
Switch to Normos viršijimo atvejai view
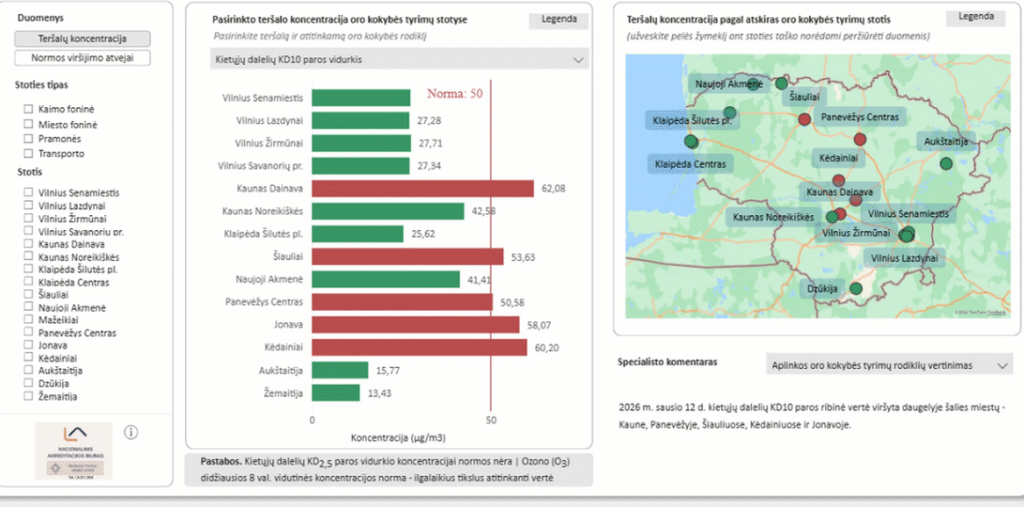[82, 58]
